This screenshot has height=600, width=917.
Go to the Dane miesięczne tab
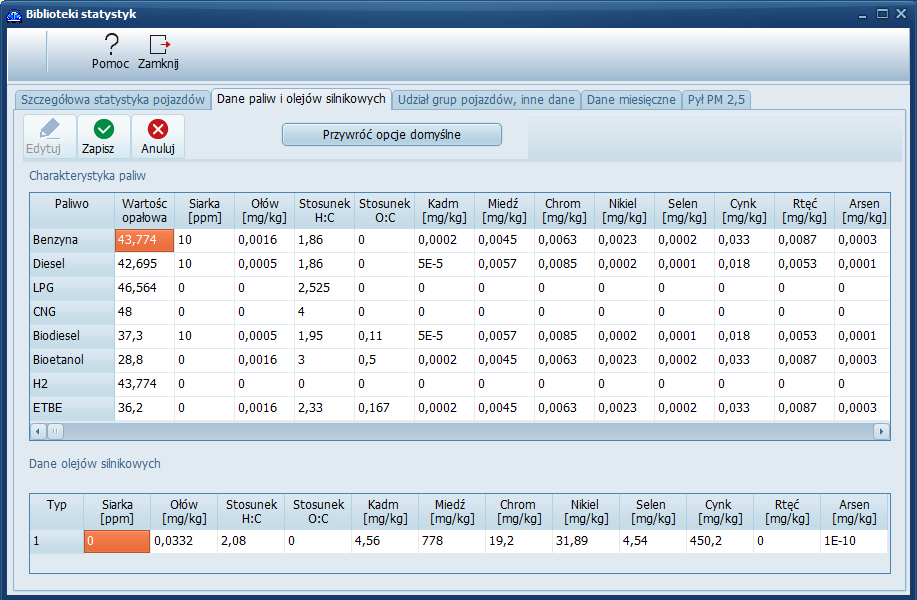pyautogui.click(x=631, y=99)
